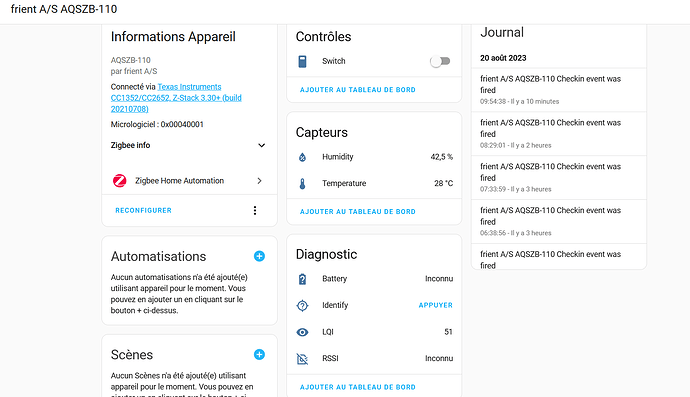Click APPUYER to identify the device

coord(436,305)
